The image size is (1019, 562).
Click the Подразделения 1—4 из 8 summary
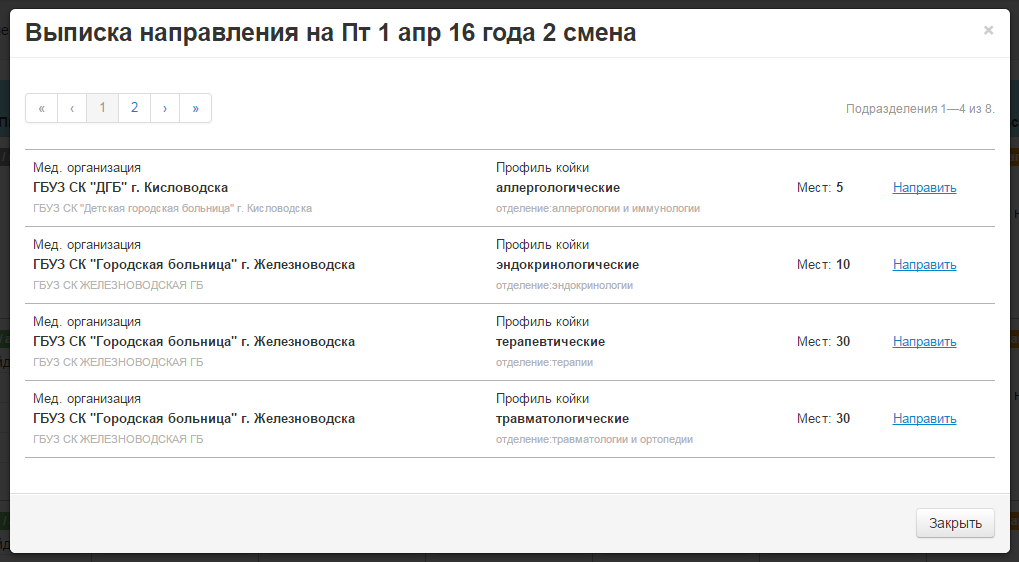[920, 109]
